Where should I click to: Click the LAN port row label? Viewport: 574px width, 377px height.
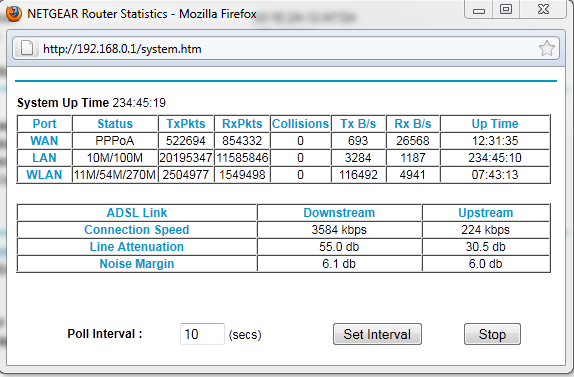pos(44,158)
